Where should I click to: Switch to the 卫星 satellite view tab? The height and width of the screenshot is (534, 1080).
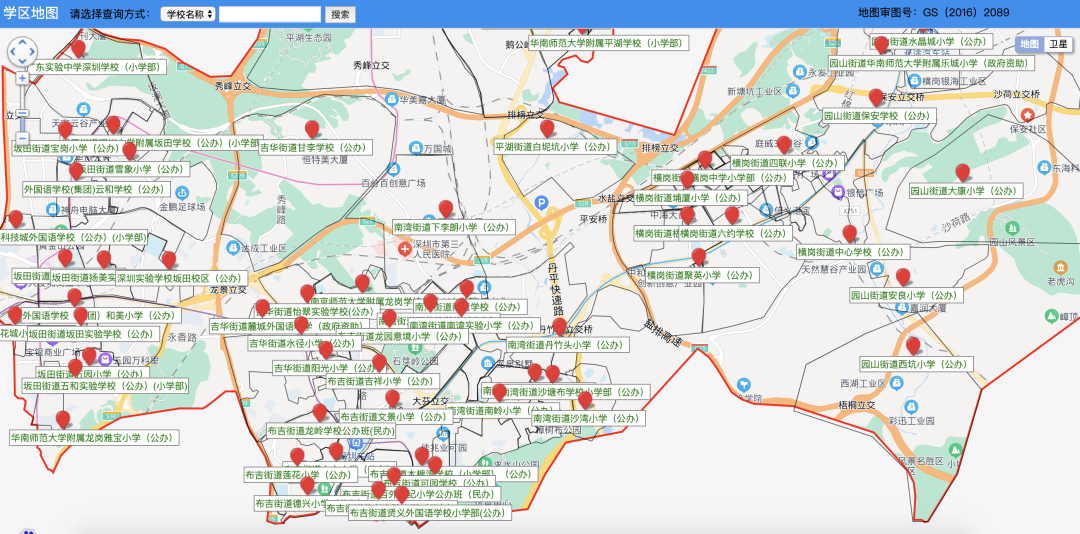(1057, 44)
